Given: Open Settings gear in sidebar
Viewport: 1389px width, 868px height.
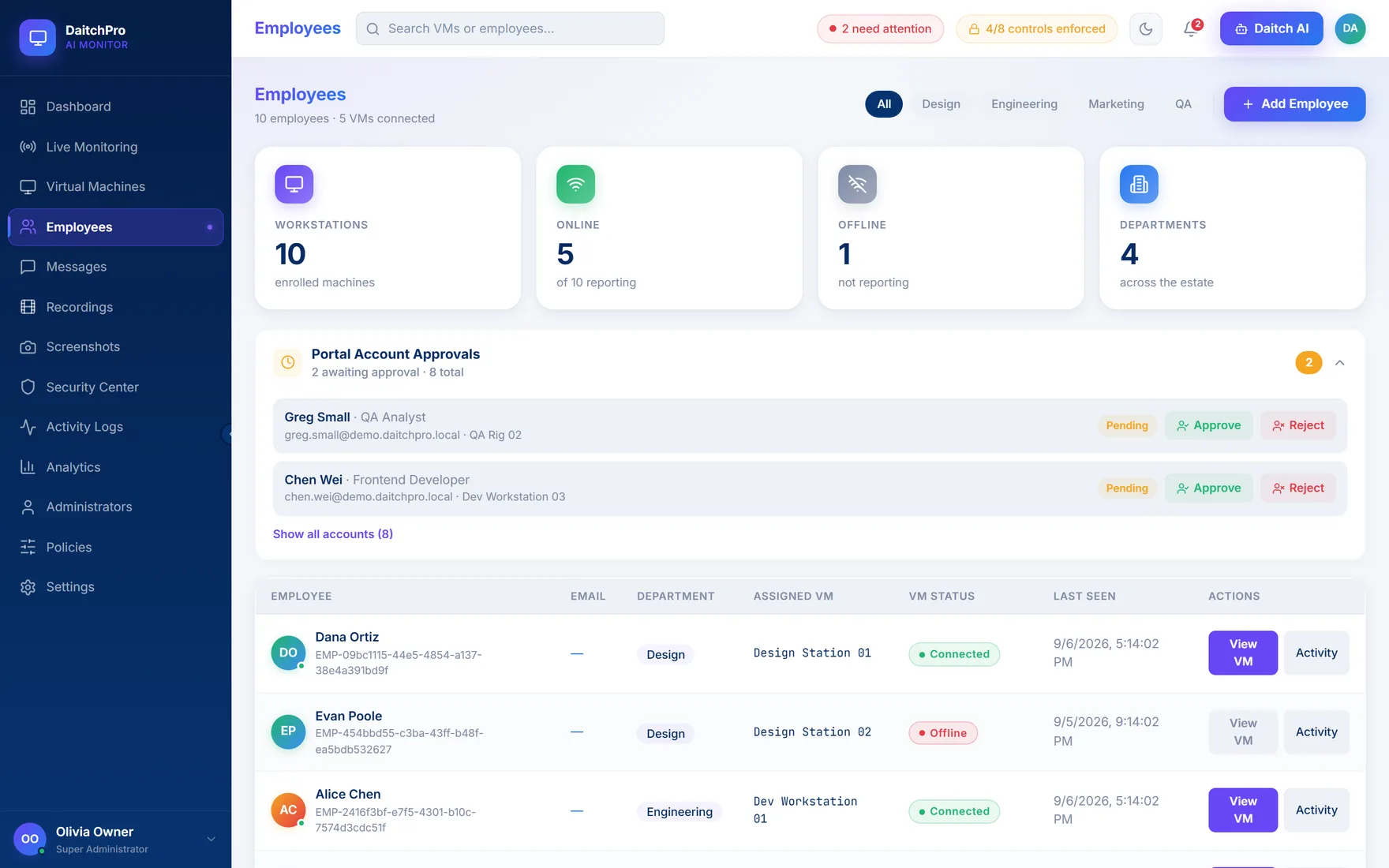Looking at the screenshot, I should coord(28,587).
